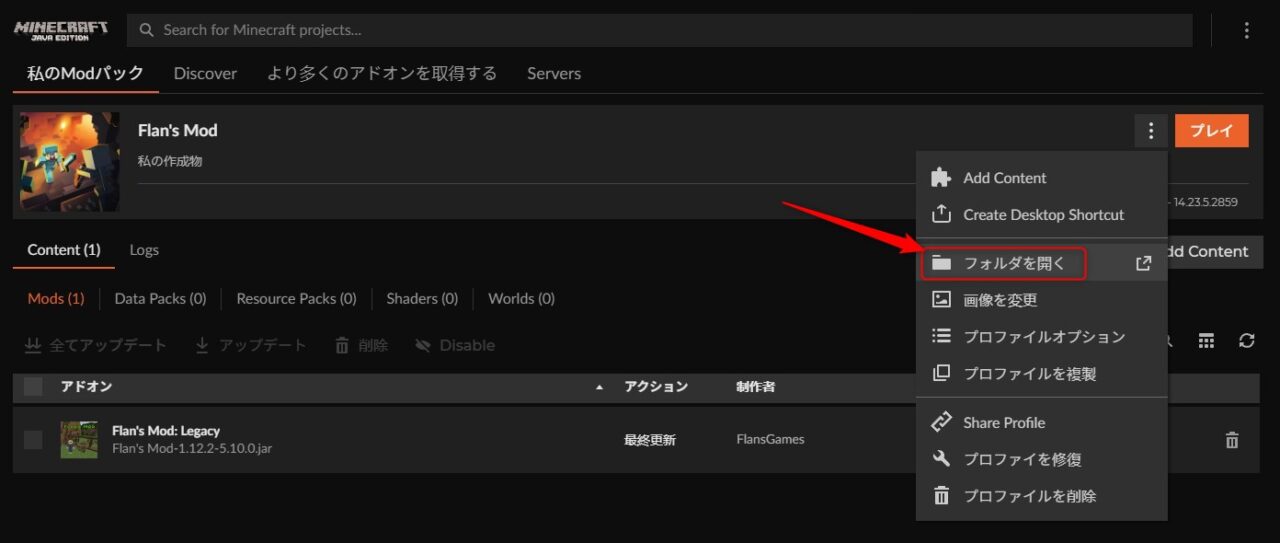The width and height of the screenshot is (1280, 543).
Task: Sort by the アドオン column header
Action: (86, 387)
